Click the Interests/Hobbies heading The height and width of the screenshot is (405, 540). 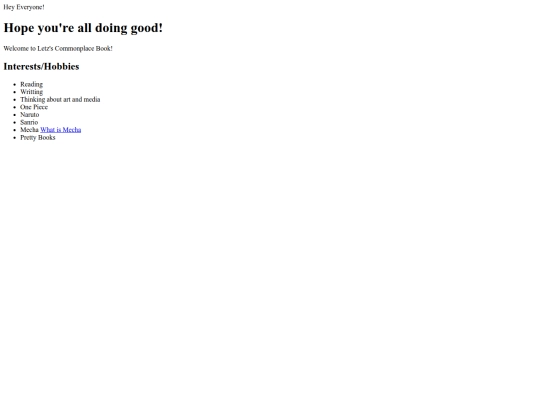tap(41, 66)
